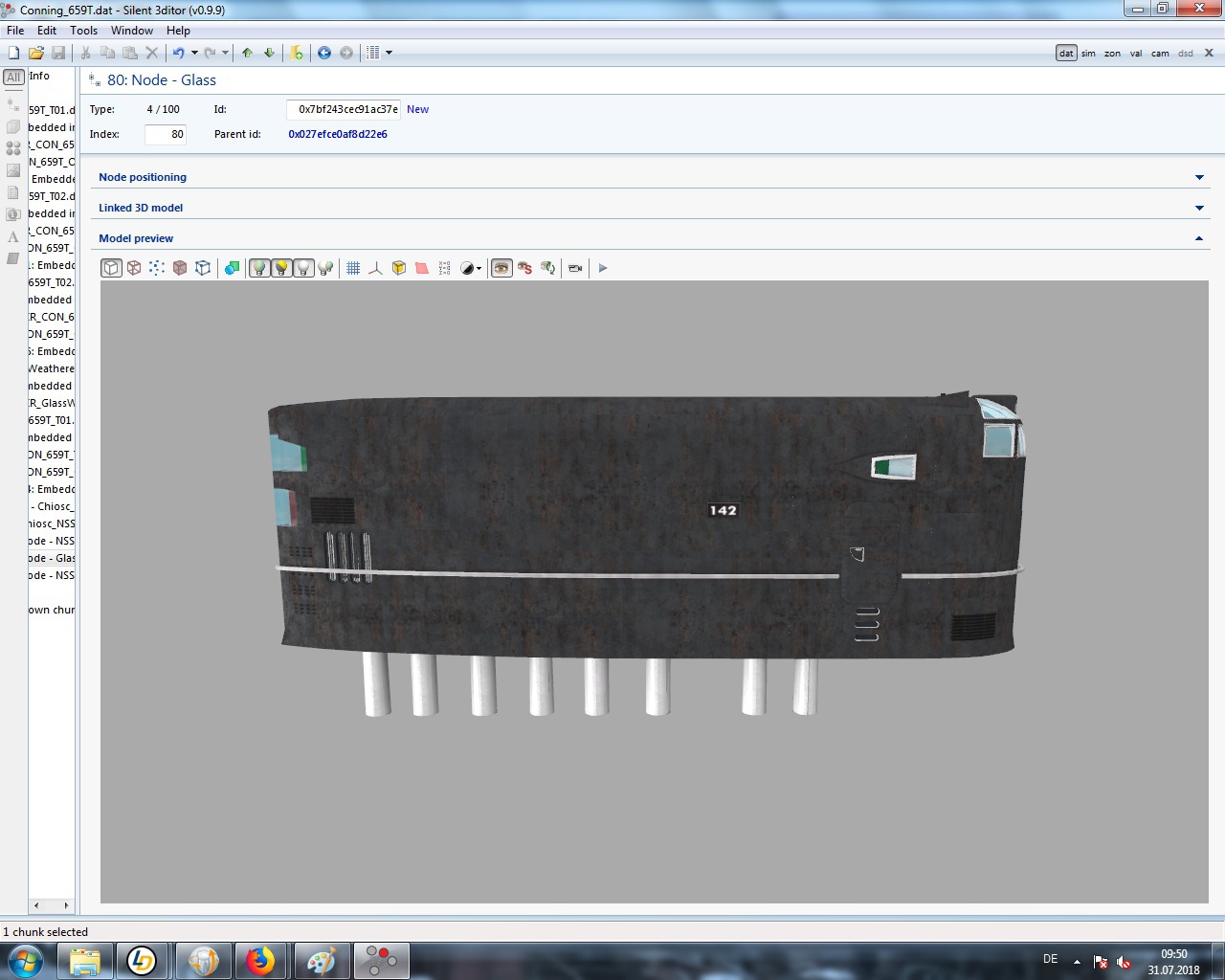Viewport: 1225px width, 980px height.
Task: Enable wireframe rendering mode in preview toolbar
Action: [134, 268]
